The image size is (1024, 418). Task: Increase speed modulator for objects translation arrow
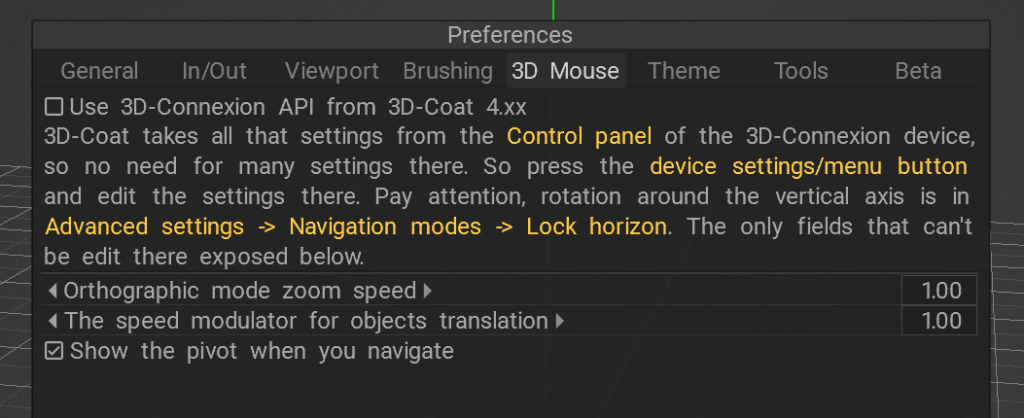coord(560,321)
